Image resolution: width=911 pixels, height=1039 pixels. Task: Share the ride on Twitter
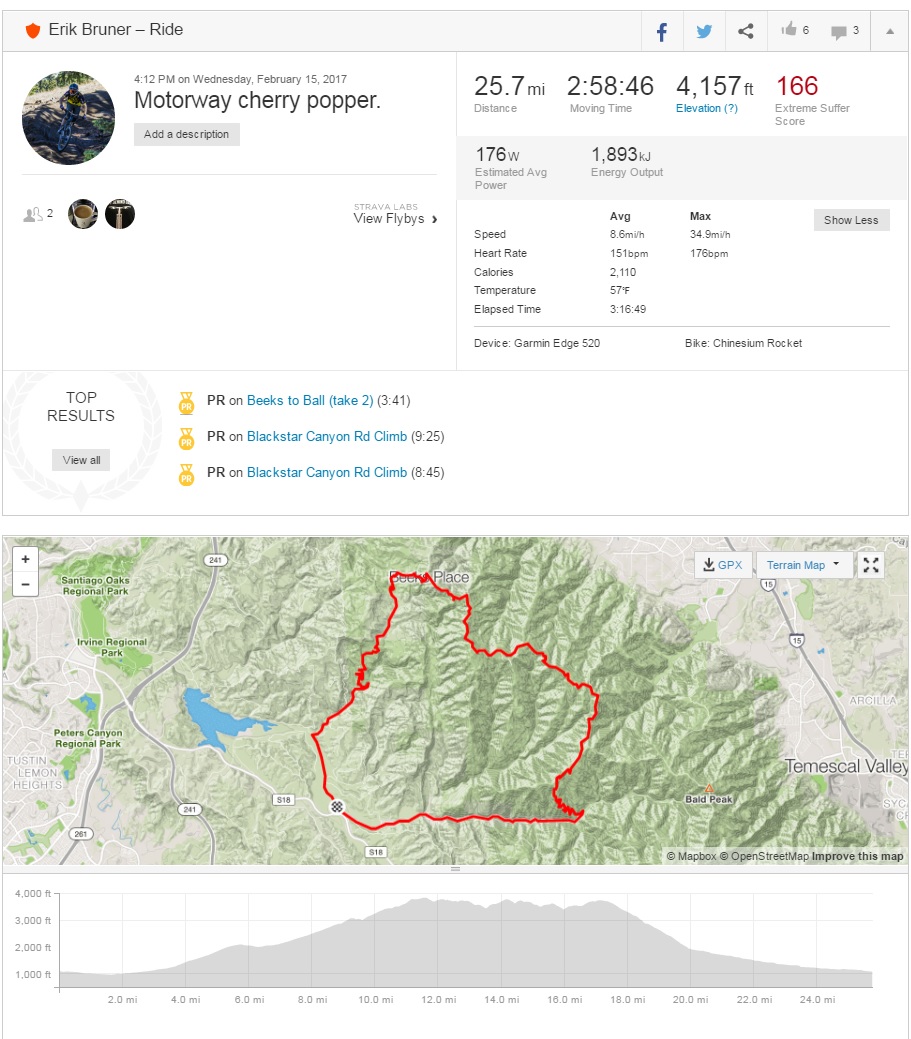[704, 31]
